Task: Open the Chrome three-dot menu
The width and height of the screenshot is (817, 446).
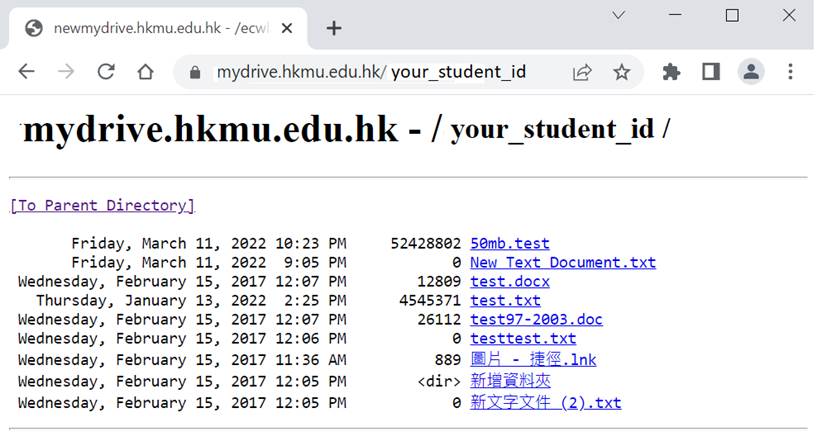Action: point(790,71)
